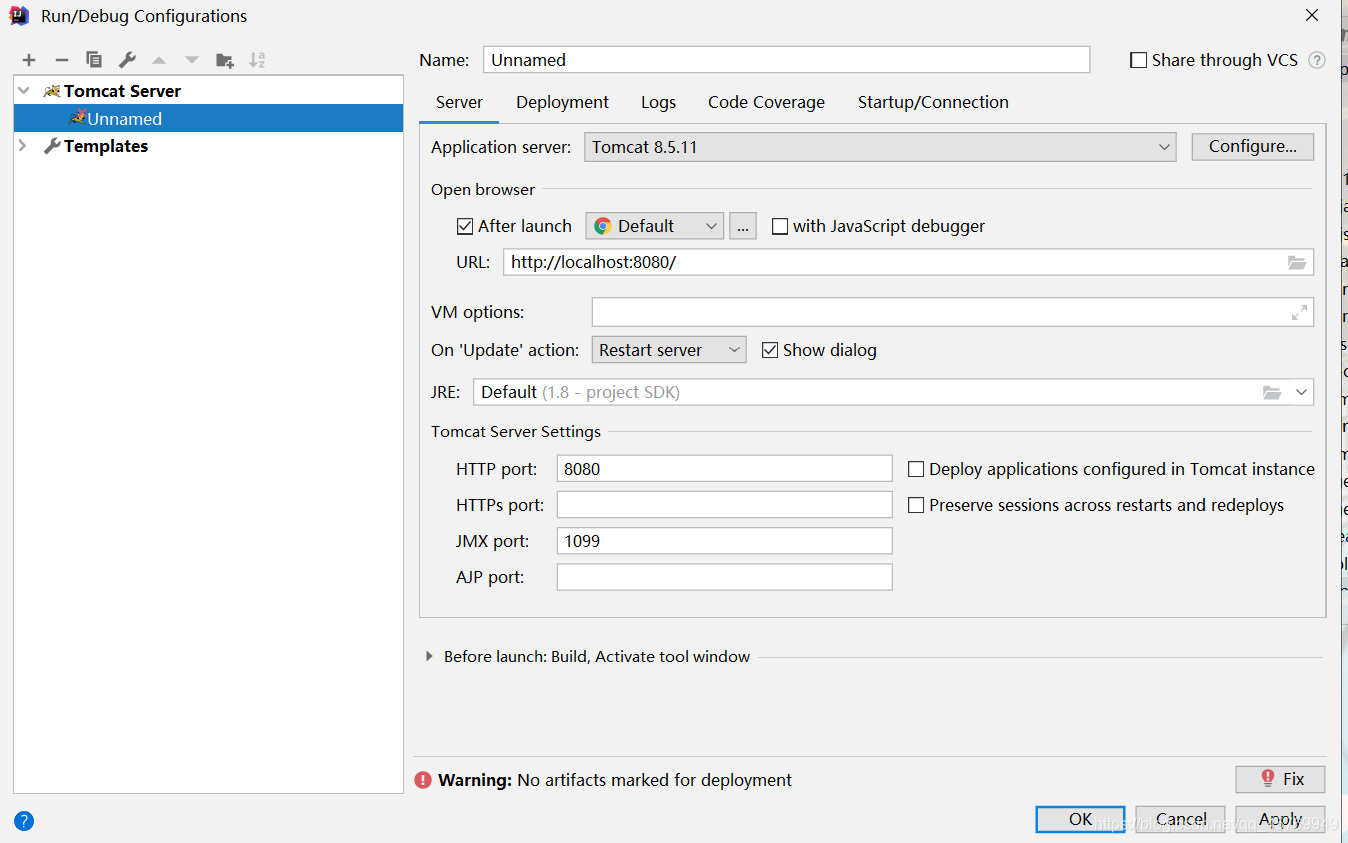The image size is (1348, 843).
Task: Move configuration up with the up arrow
Action: (x=159, y=60)
